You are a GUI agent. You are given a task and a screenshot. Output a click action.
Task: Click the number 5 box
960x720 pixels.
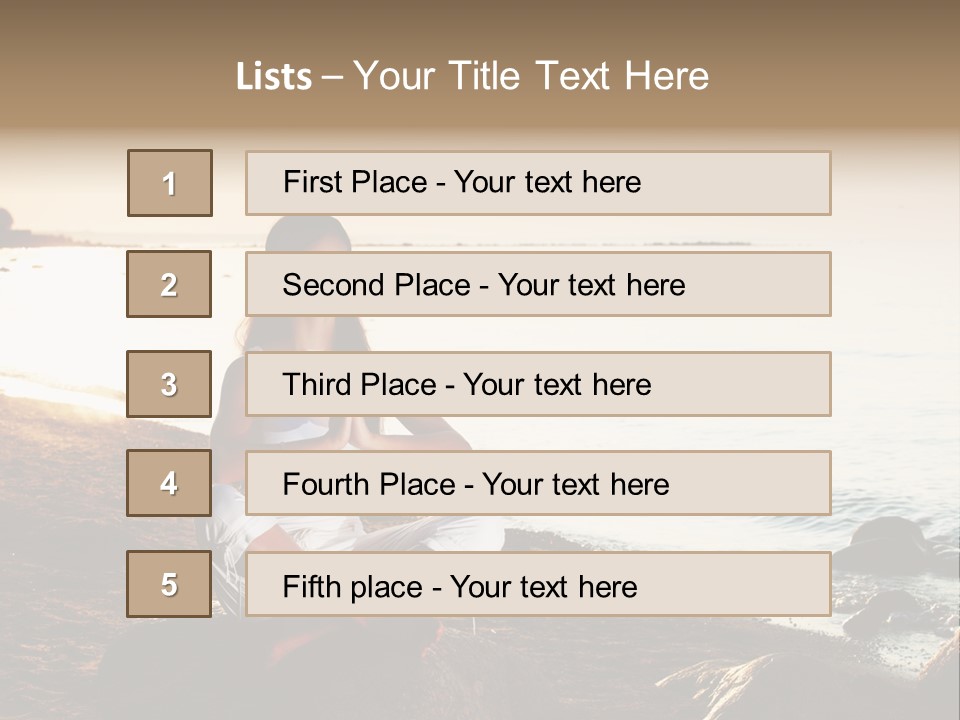point(169,584)
